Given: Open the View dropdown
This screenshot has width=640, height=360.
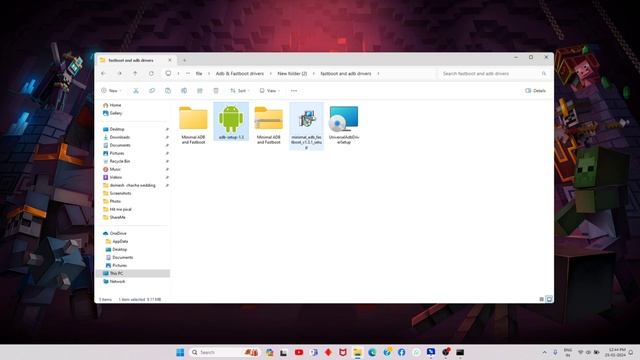Looking at the screenshot, I should (x=269, y=91).
